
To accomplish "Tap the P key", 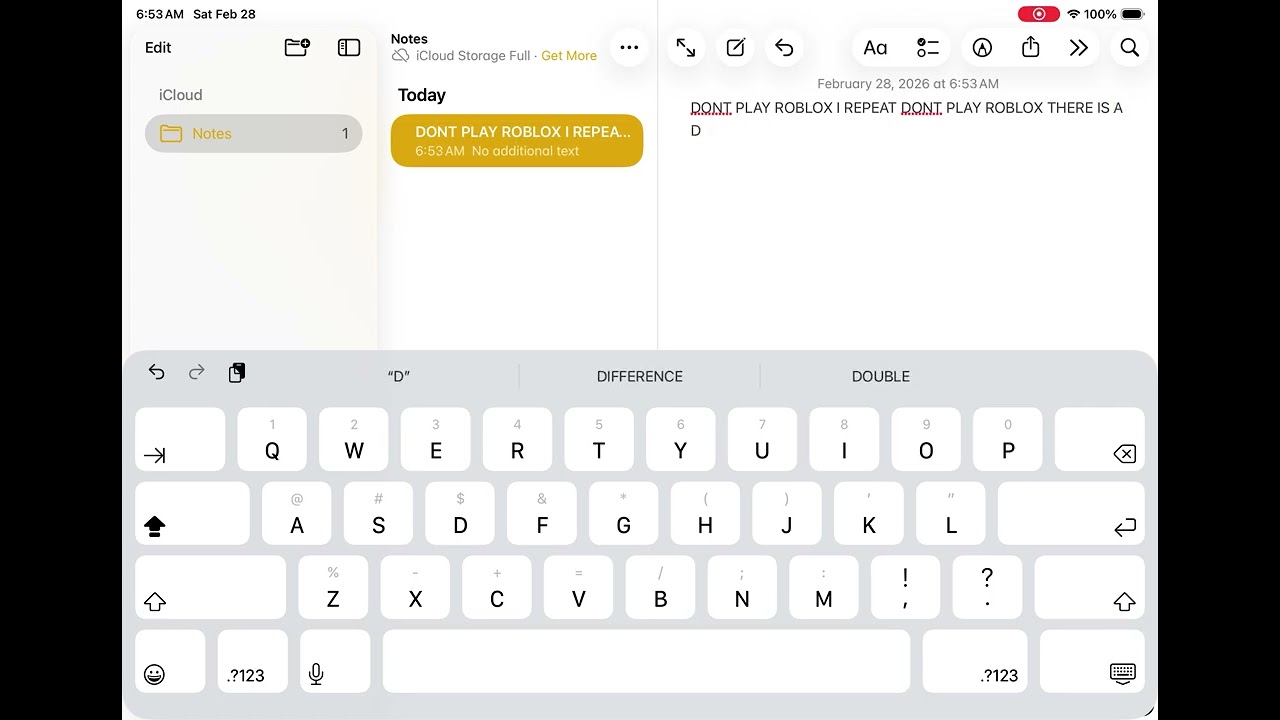I will pyautogui.click(x=1008, y=439).
